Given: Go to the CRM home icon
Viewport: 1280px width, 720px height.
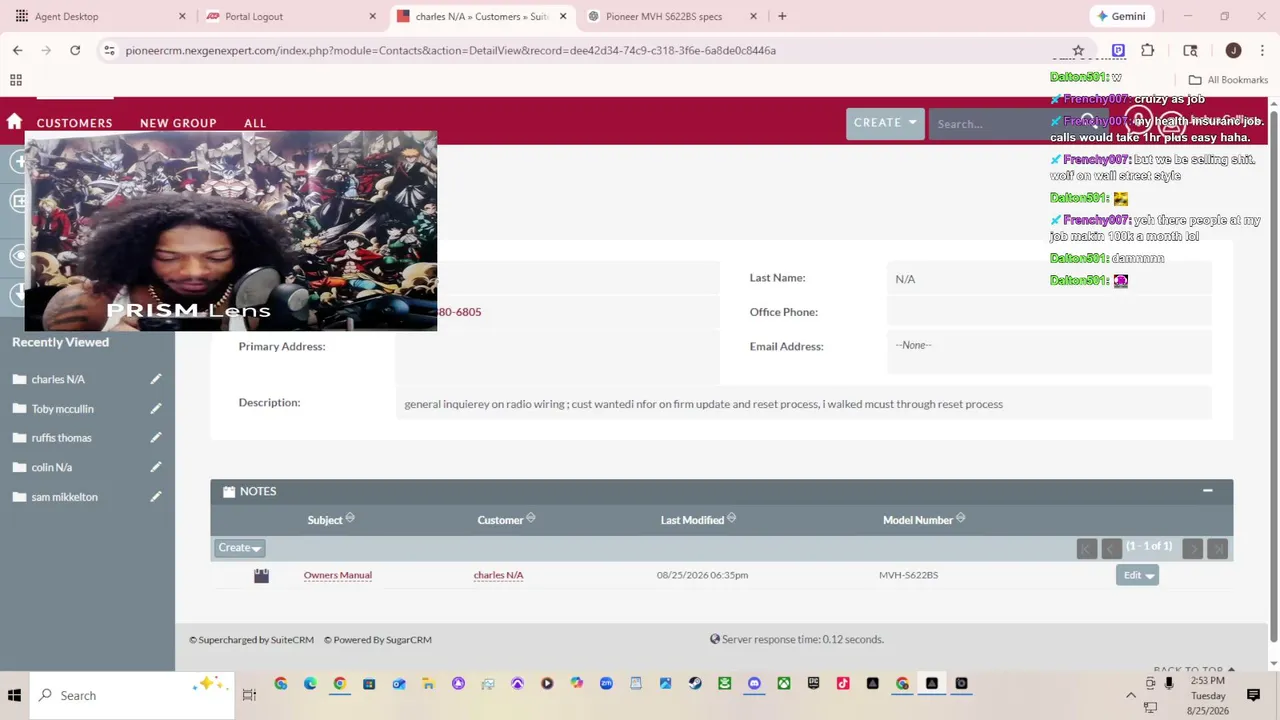Looking at the screenshot, I should point(14,122).
